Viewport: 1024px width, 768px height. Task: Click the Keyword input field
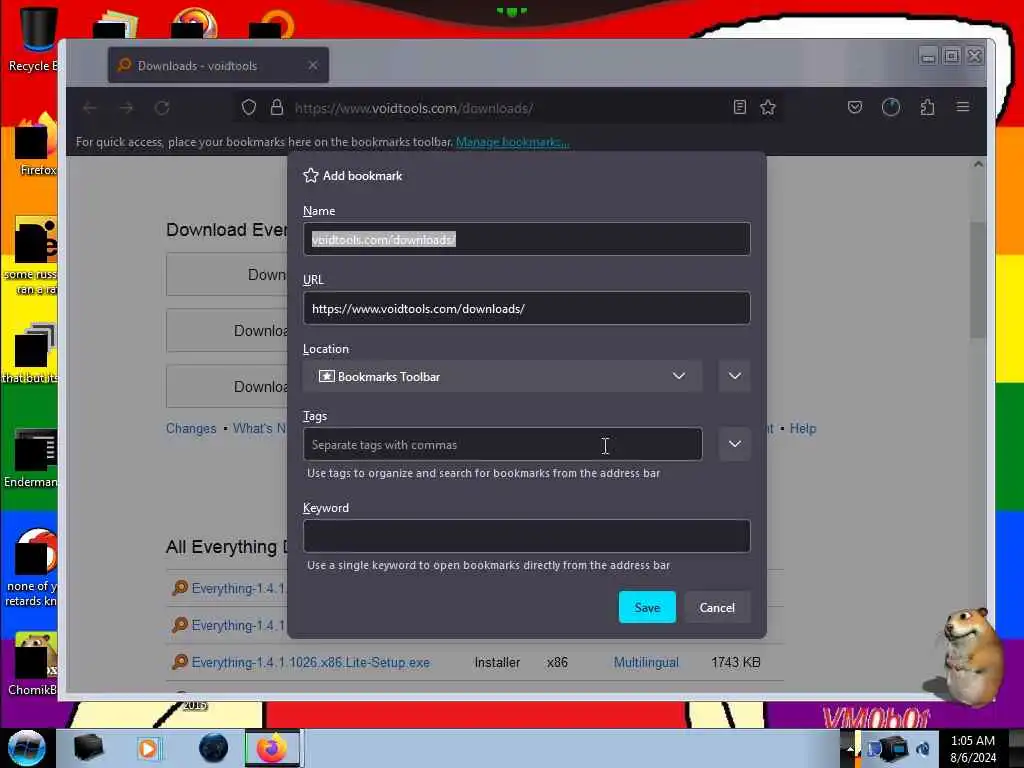tap(526, 536)
